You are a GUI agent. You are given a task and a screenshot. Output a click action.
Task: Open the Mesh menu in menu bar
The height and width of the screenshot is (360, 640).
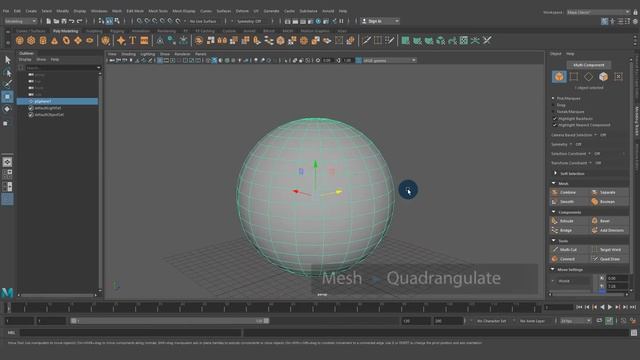tap(117, 11)
